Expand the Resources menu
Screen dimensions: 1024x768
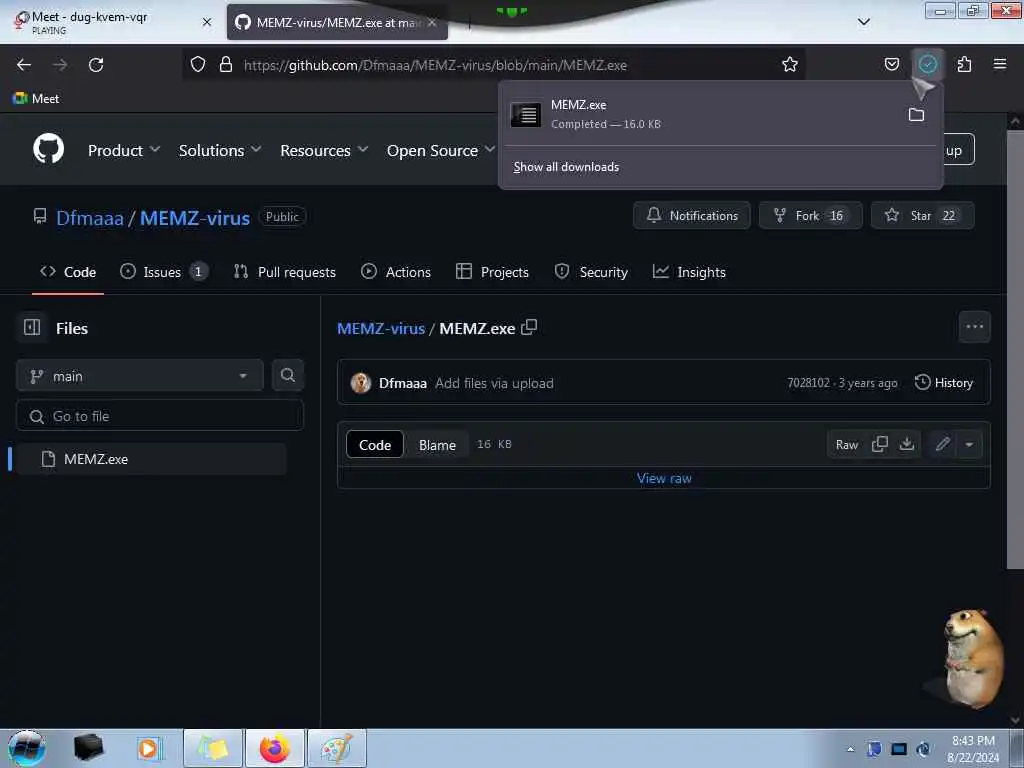coord(324,150)
